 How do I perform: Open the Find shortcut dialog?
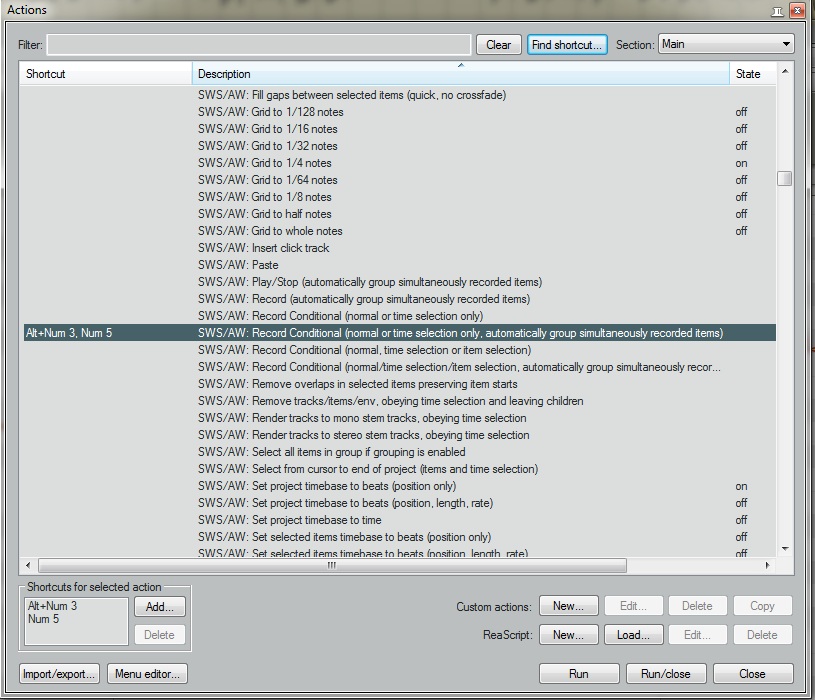pos(567,45)
